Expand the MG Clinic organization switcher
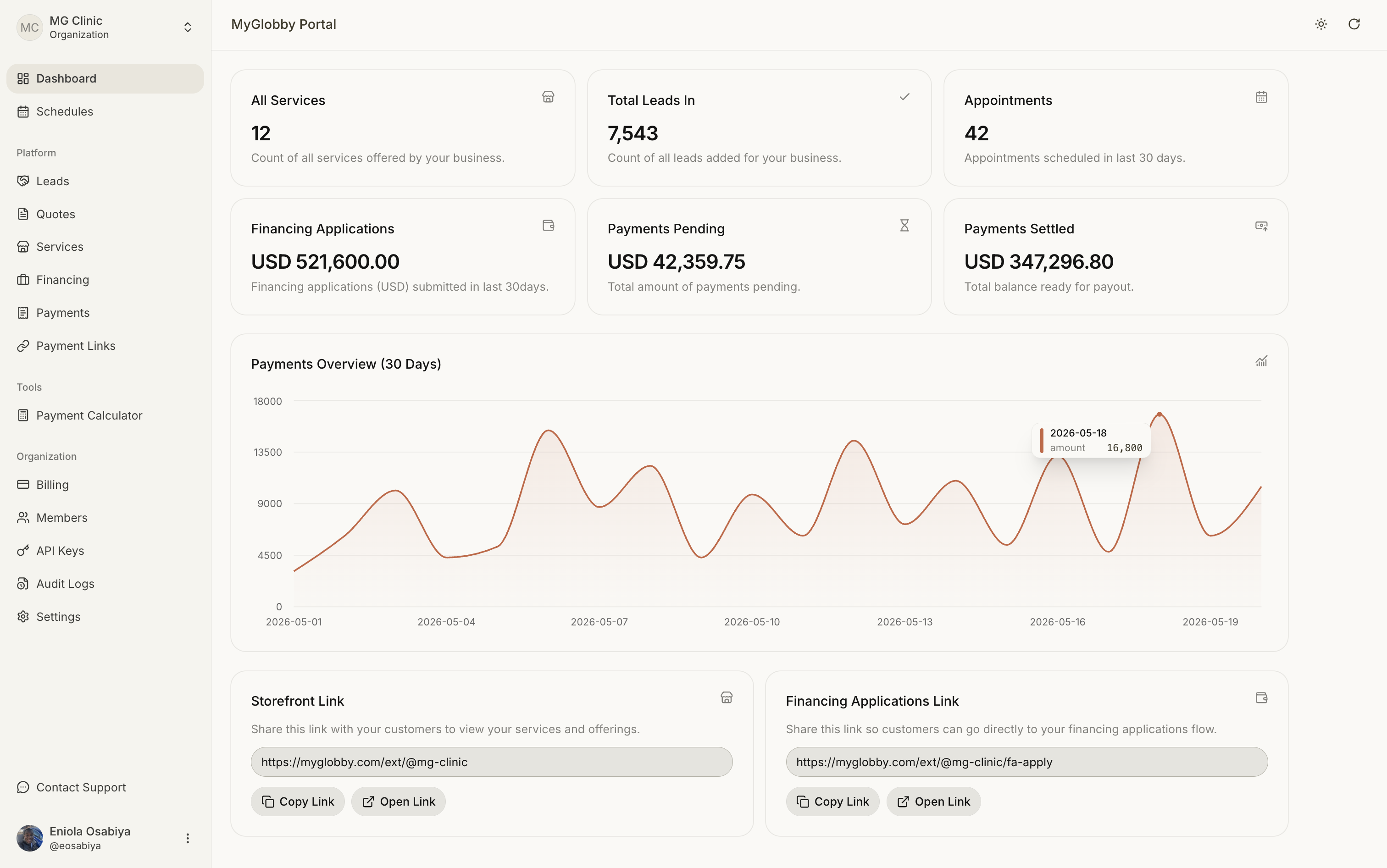 187,27
